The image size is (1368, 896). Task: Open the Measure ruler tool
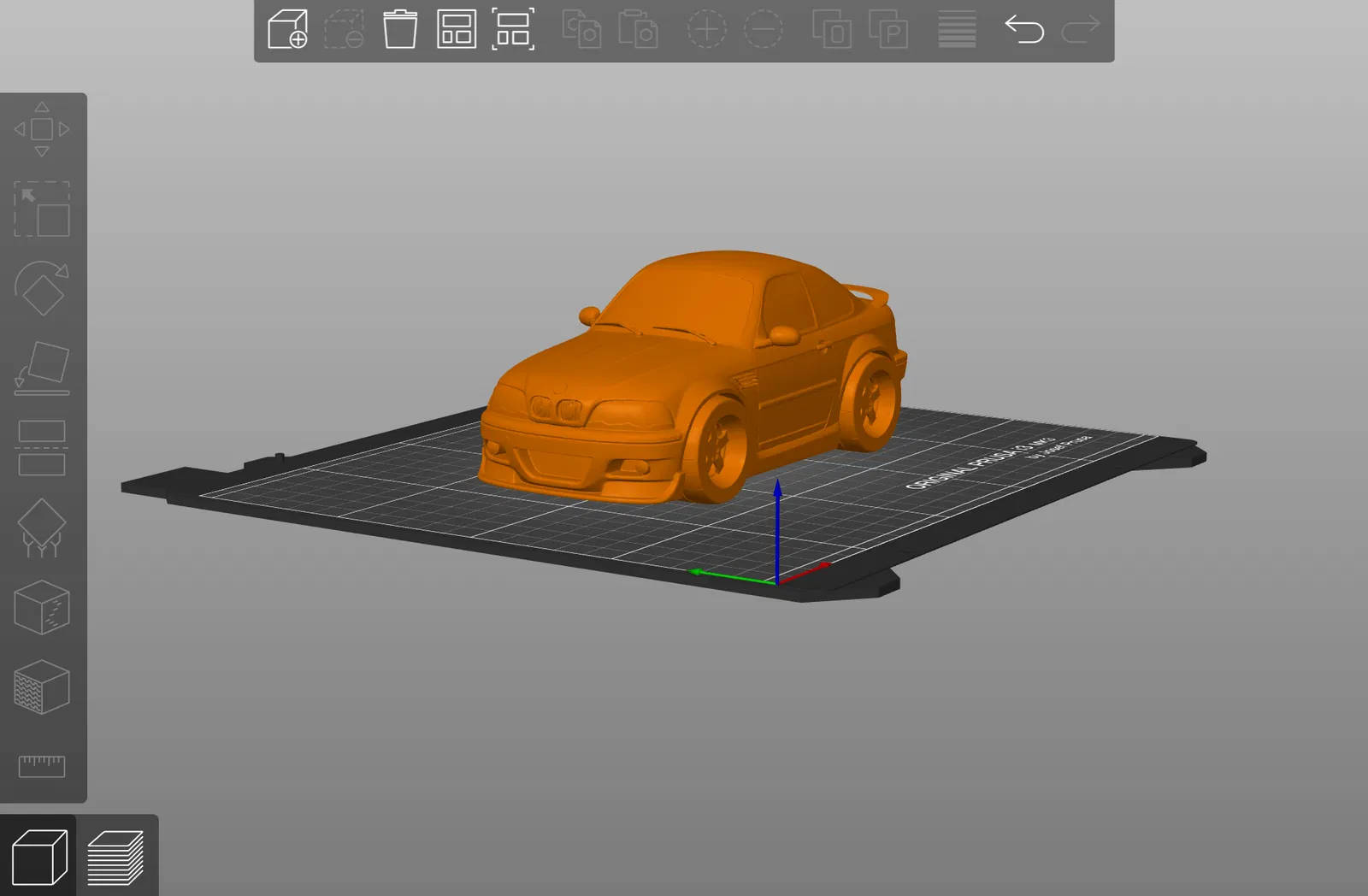(42, 766)
